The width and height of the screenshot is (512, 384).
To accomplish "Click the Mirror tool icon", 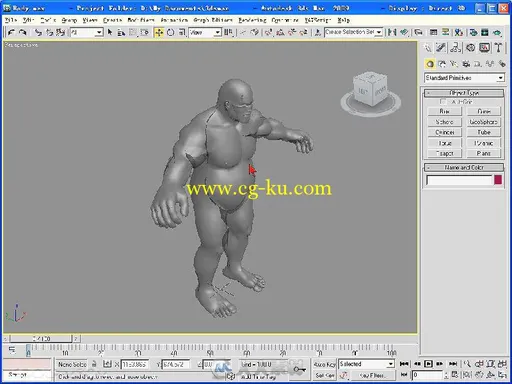I will coord(392,32).
